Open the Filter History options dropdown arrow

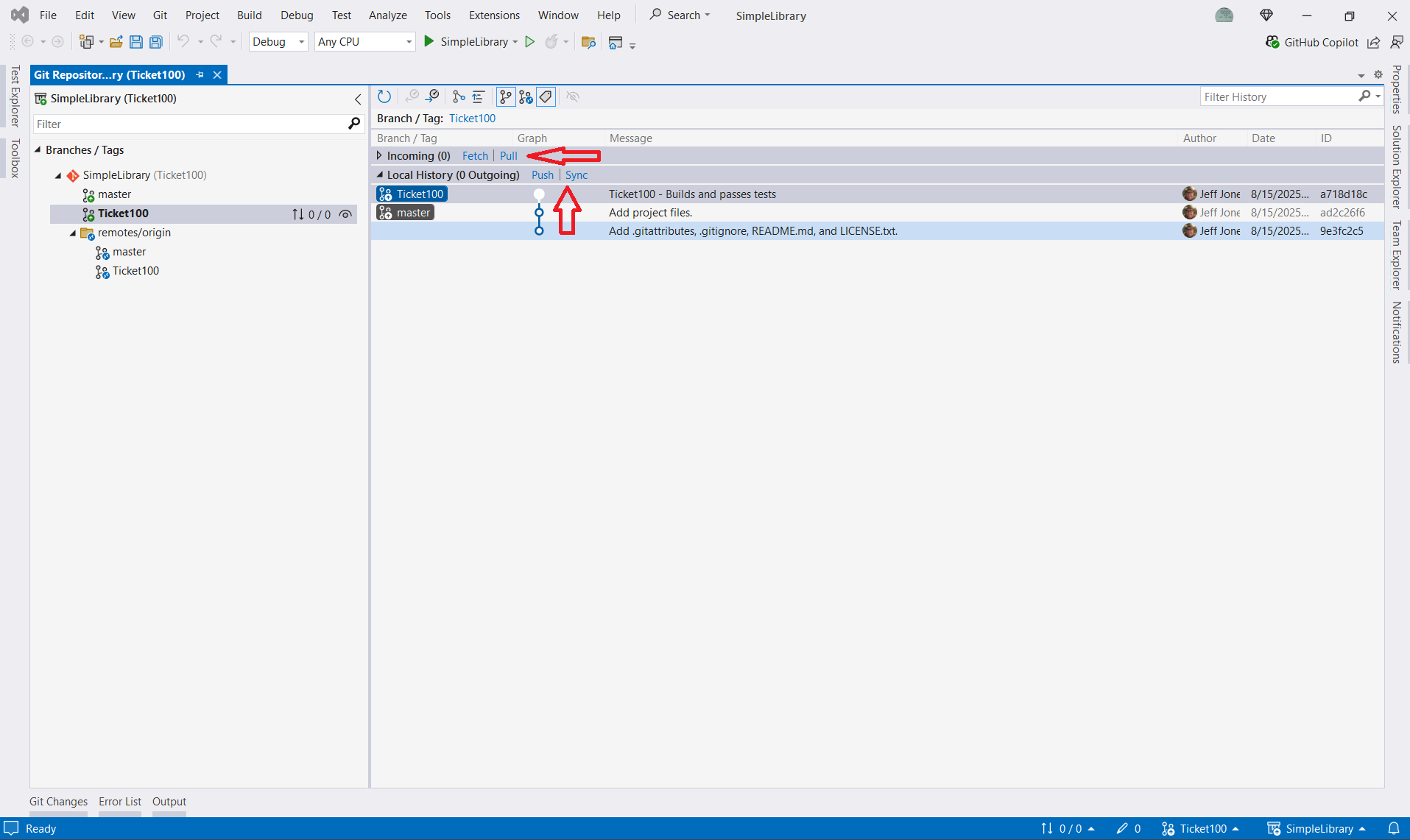click(1378, 96)
